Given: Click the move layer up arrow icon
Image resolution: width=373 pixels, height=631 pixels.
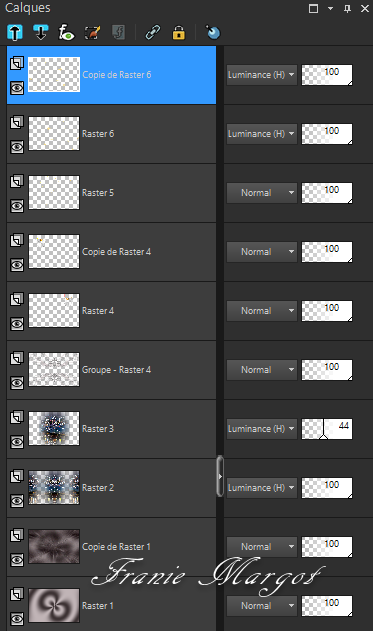Looking at the screenshot, I should (15, 33).
